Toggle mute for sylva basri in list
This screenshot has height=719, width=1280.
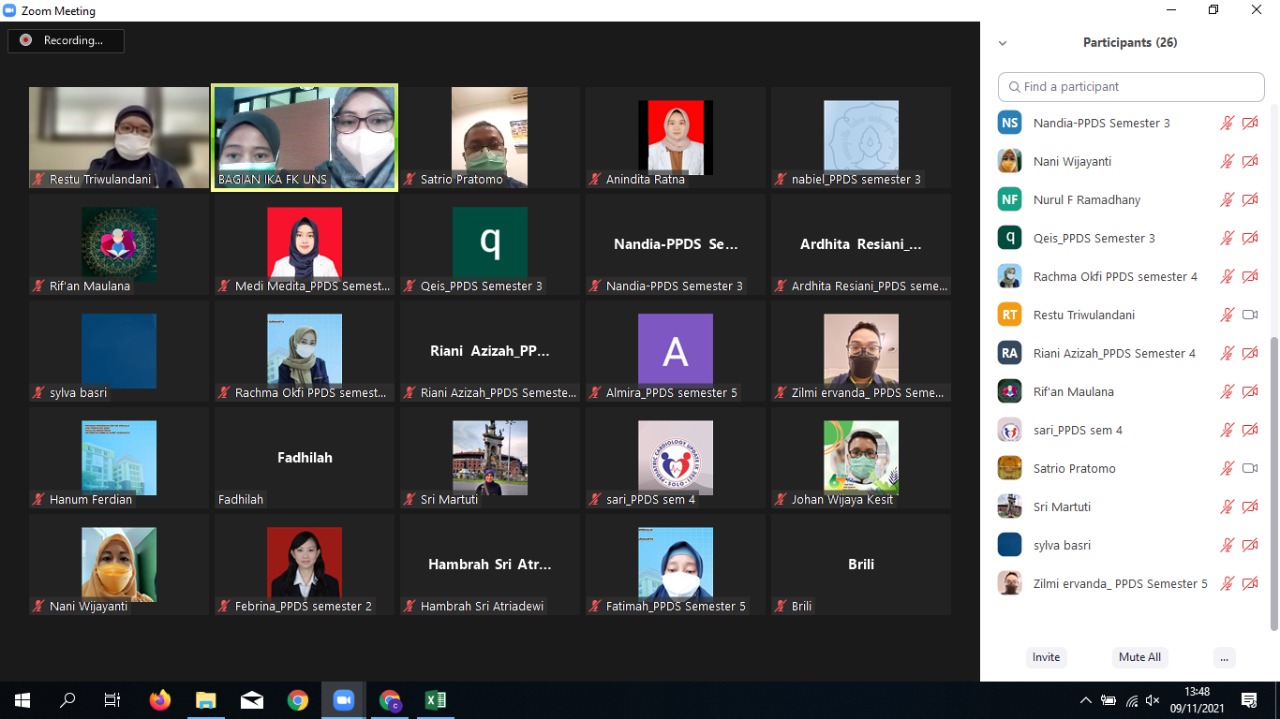pos(1227,546)
